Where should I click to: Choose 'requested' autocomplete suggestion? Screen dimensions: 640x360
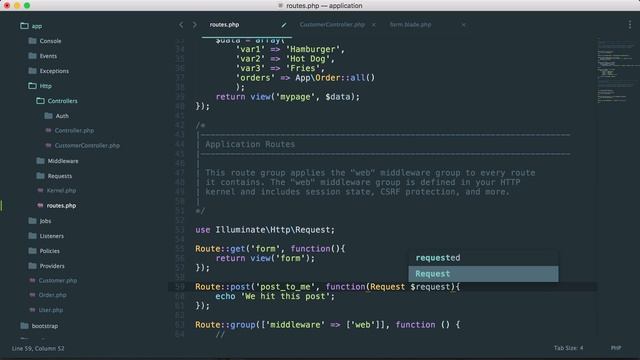pyautogui.click(x=483, y=258)
